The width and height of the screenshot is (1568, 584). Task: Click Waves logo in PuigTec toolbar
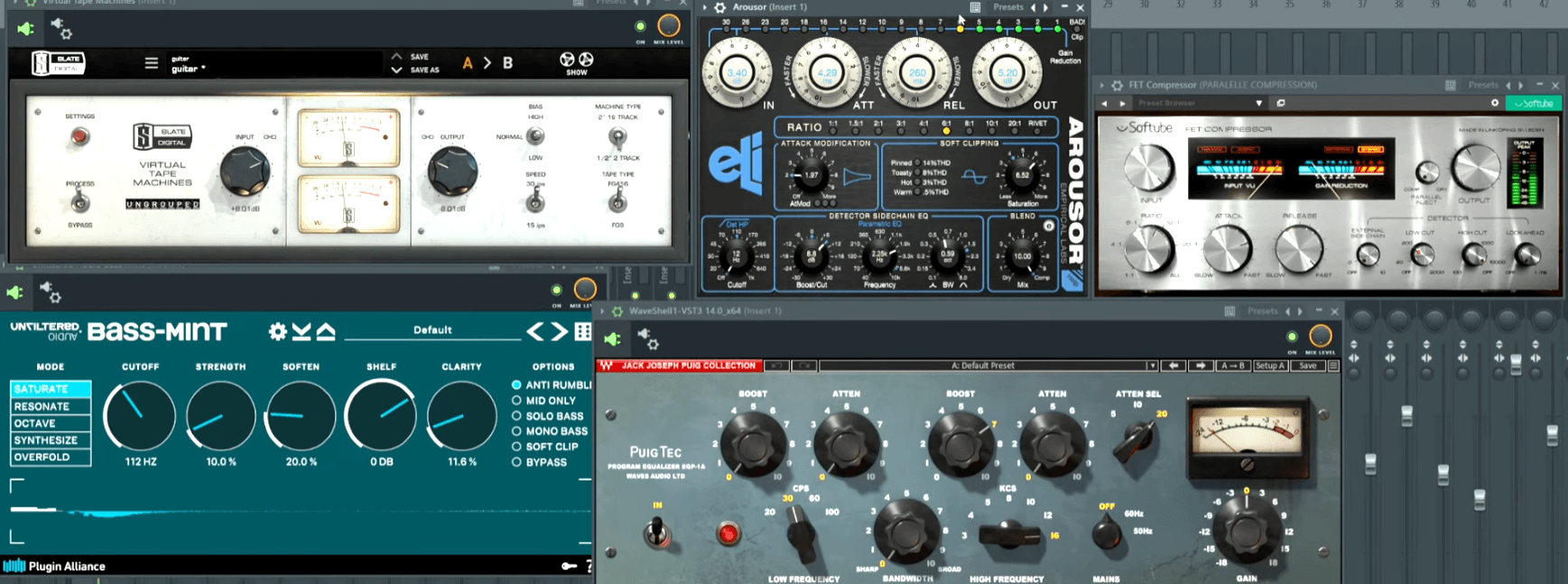click(606, 366)
